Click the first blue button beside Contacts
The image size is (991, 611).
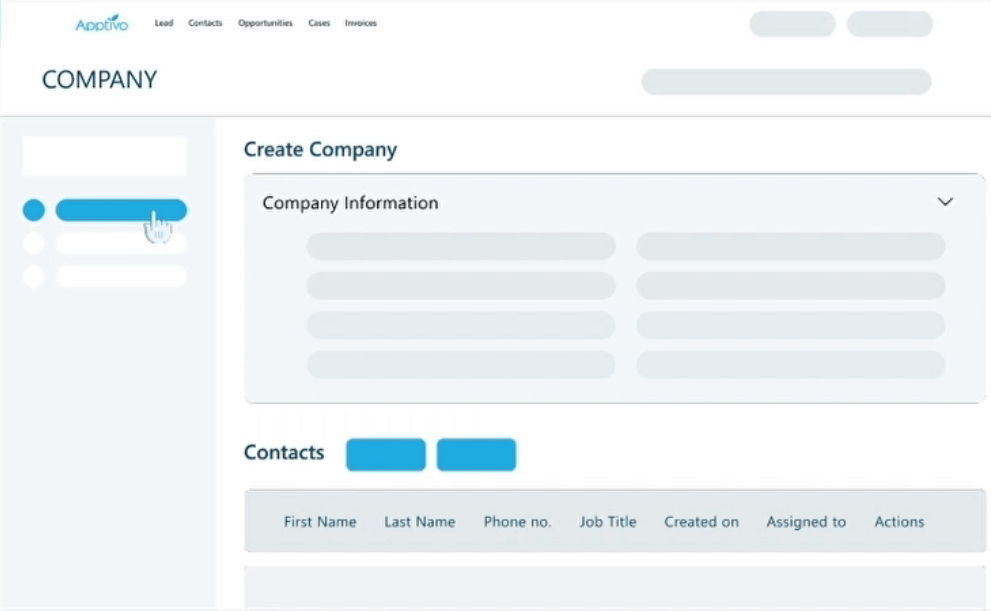click(385, 454)
